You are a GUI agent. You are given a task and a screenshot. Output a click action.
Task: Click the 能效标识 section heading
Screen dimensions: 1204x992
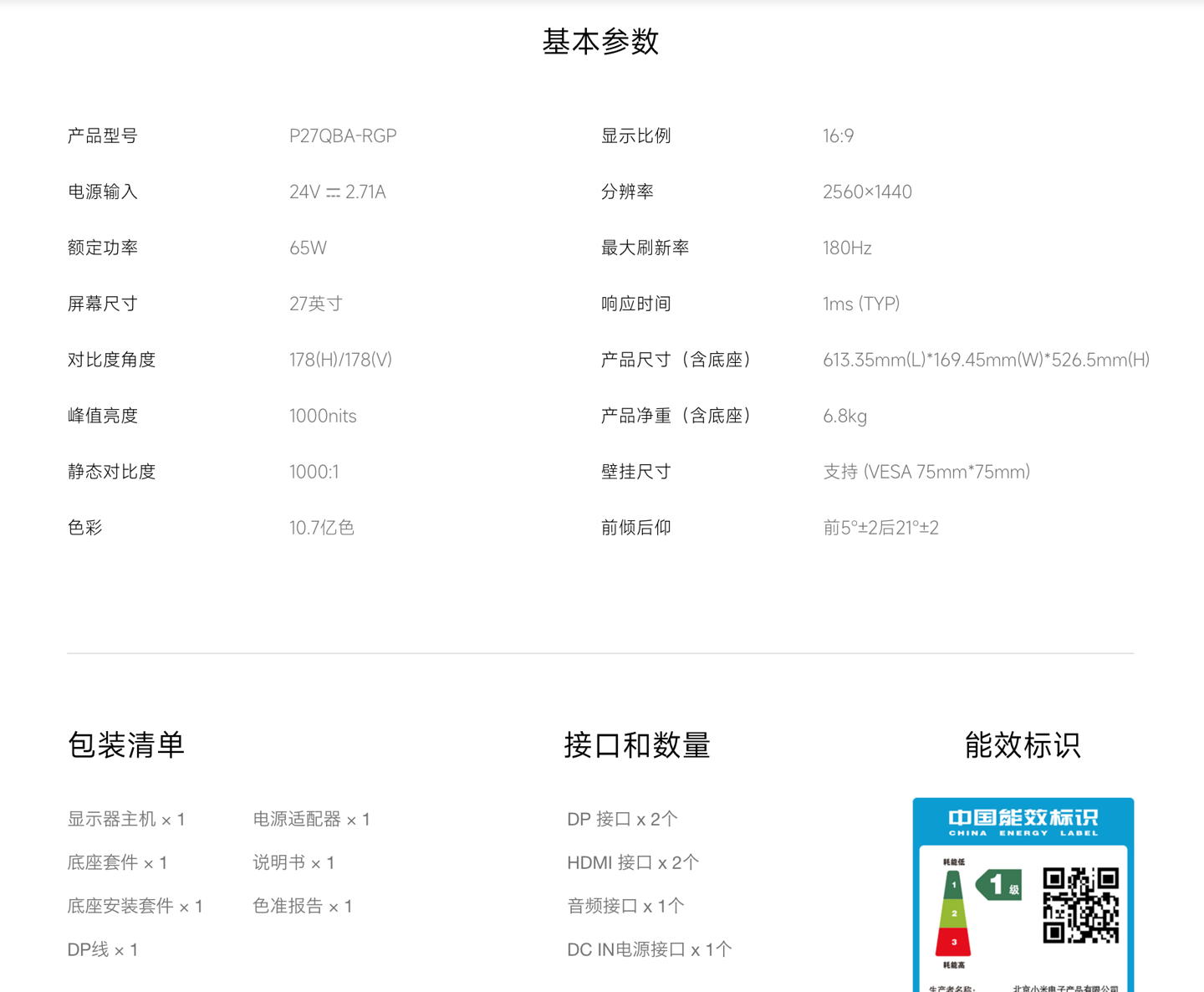1023,745
